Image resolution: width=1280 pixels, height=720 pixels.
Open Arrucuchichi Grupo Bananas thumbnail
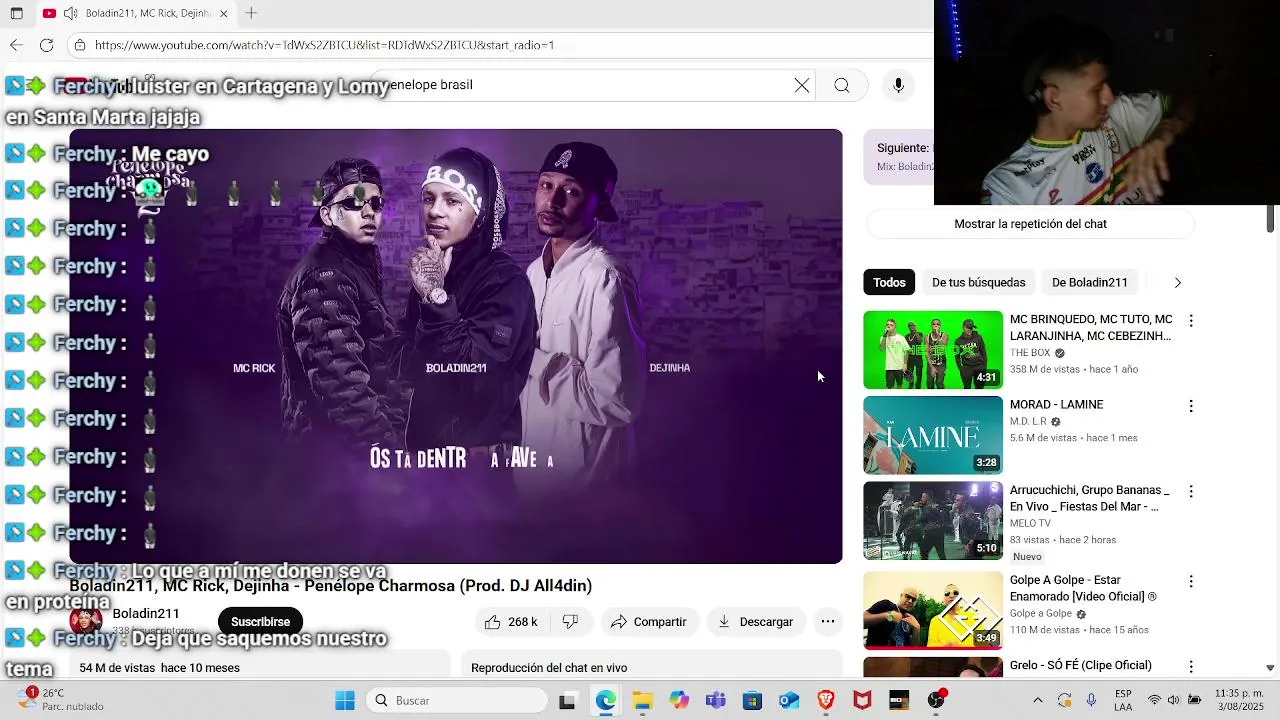(933, 520)
